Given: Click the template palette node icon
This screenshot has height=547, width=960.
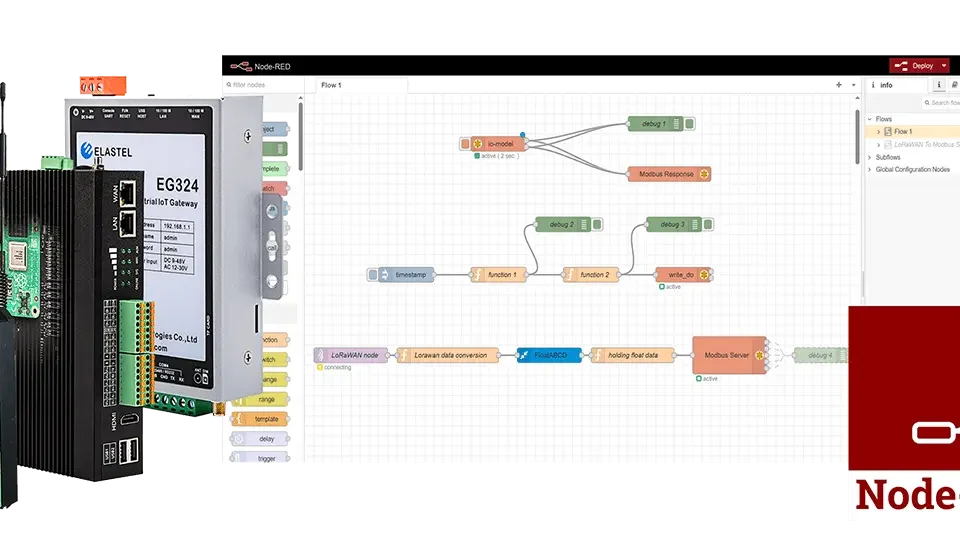Looking at the screenshot, I should pos(238,420).
